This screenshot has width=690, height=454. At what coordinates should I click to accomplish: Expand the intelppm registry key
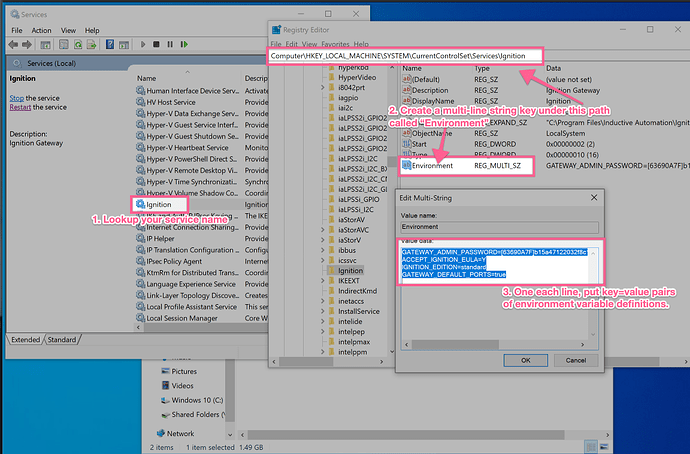coord(323,352)
